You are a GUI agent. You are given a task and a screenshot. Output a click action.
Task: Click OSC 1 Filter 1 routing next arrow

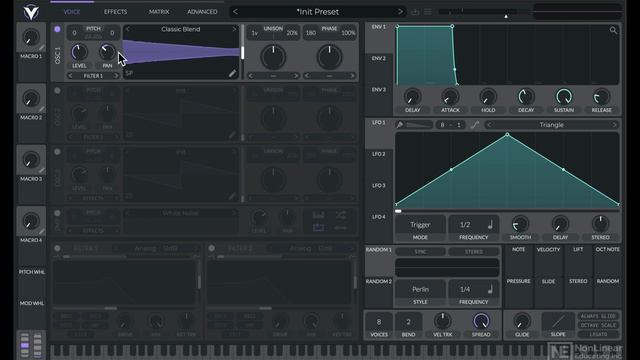[x=116, y=76]
